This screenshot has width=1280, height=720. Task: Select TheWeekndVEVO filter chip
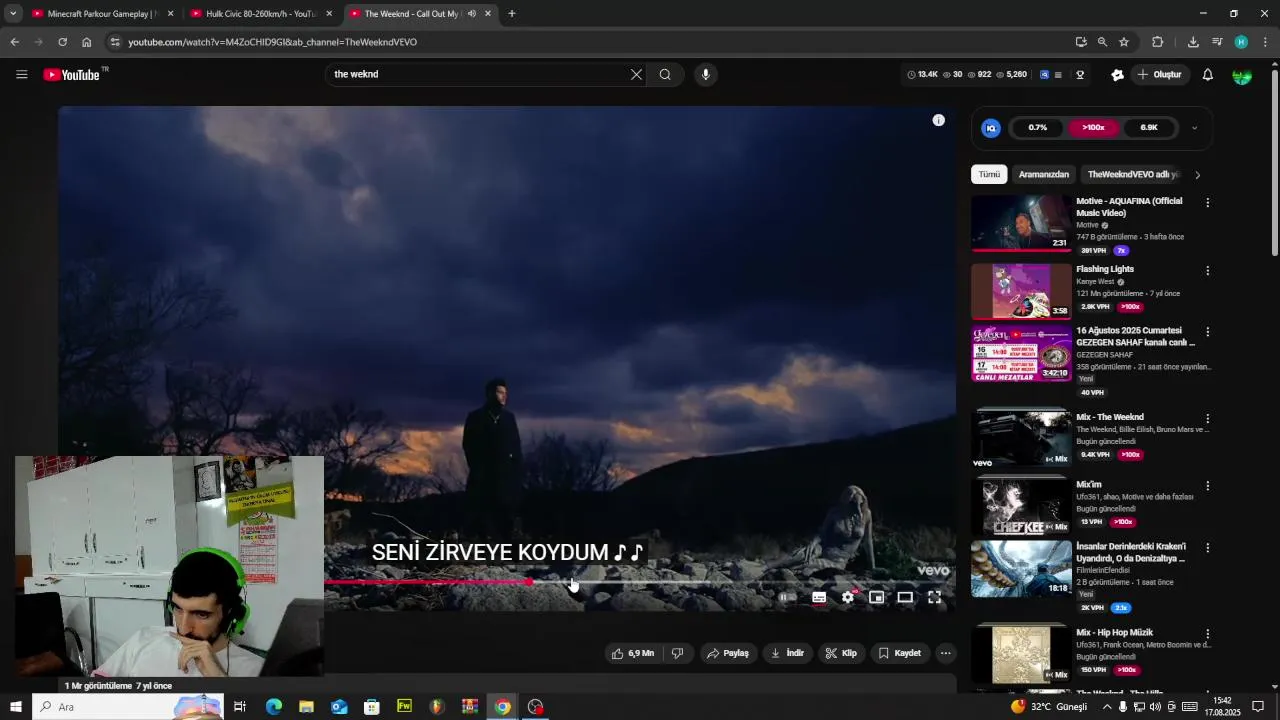pyautogui.click(x=1133, y=175)
